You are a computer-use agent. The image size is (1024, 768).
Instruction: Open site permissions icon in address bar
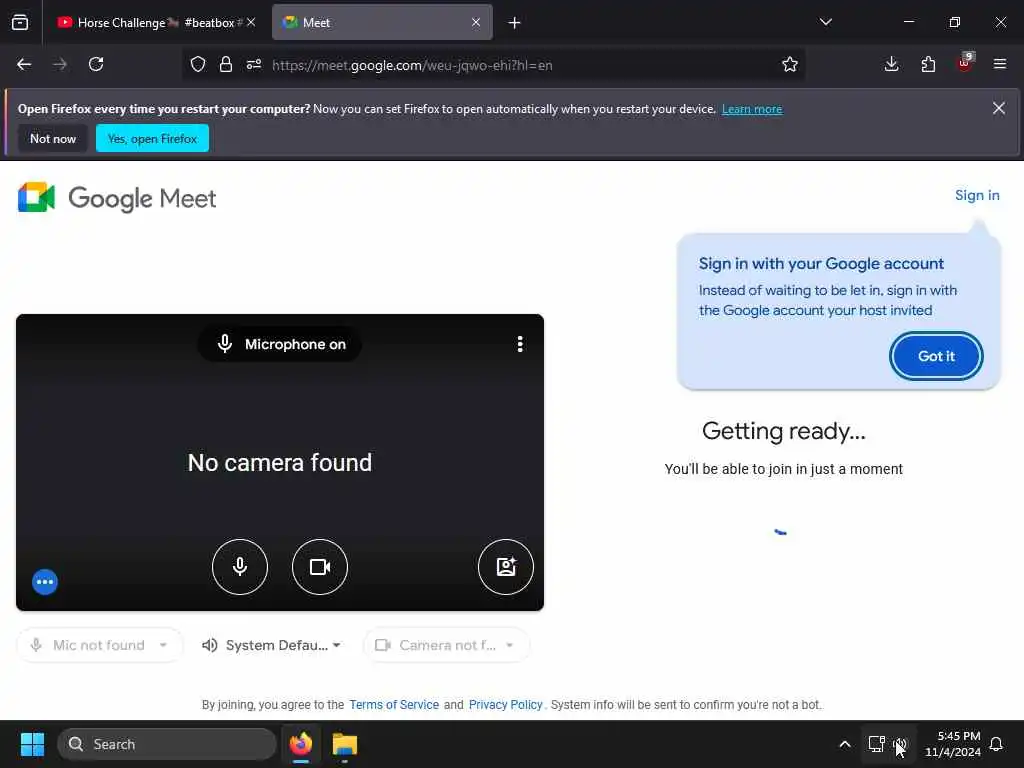[254, 64]
